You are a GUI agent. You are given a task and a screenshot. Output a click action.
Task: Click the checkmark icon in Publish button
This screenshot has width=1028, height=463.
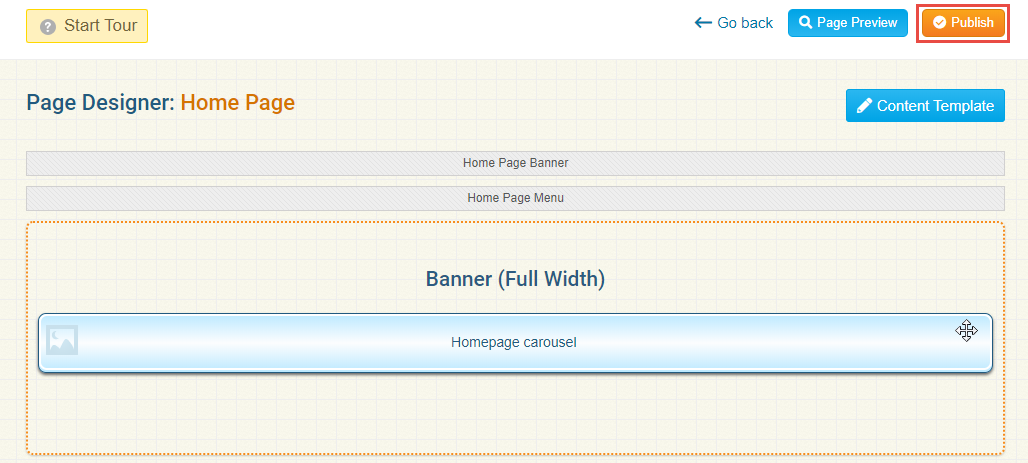(x=939, y=23)
